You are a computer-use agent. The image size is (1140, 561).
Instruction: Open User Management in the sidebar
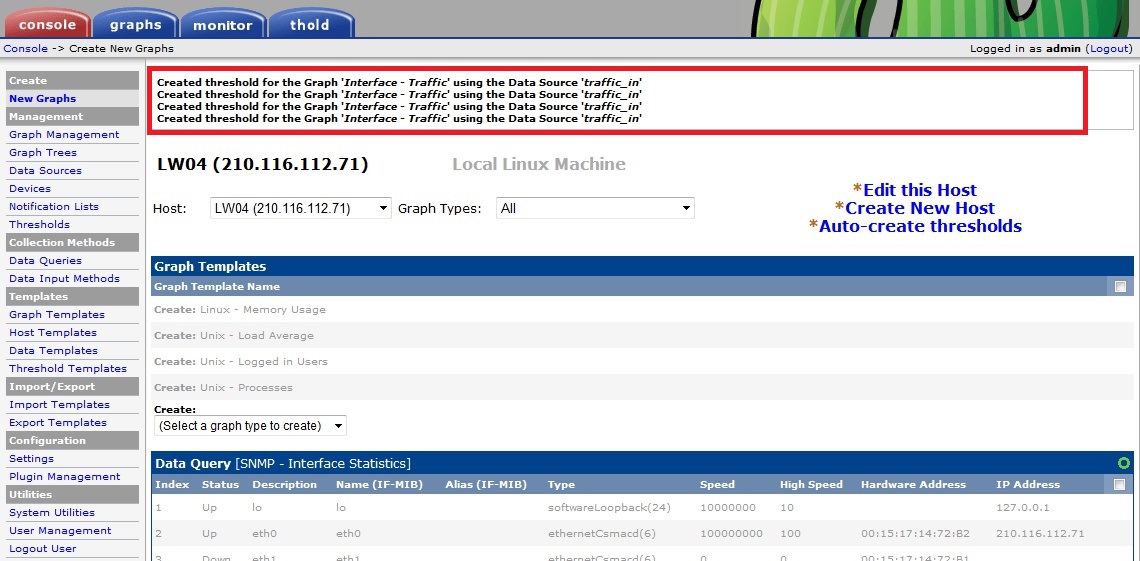pyautogui.click(x=60, y=530)
